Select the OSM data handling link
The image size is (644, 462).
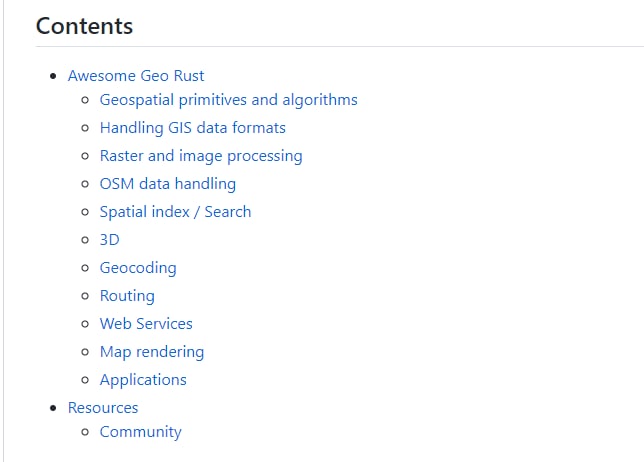[x=167, y=184]
